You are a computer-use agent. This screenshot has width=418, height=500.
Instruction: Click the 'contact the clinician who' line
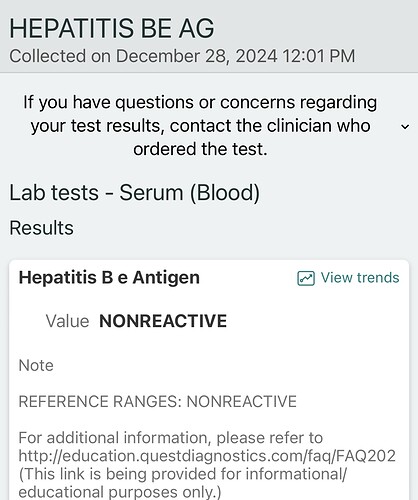(x=200, y=126)
